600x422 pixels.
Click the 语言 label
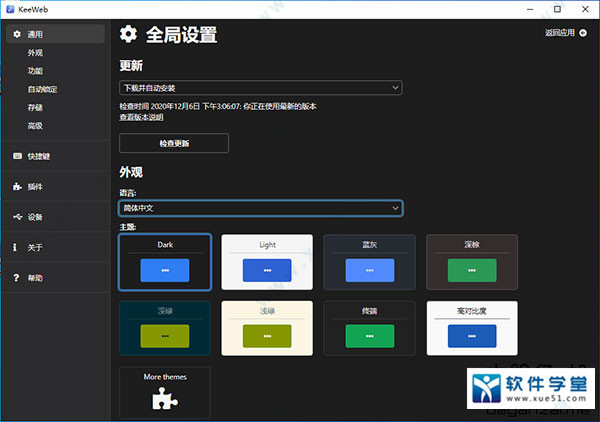[x=128, y=193]
